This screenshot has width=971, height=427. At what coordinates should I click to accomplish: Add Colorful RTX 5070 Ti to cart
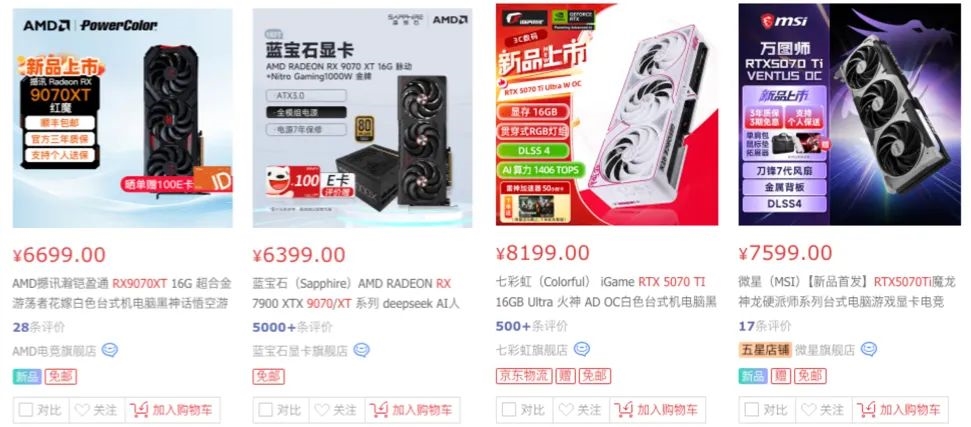pos(658,410)
